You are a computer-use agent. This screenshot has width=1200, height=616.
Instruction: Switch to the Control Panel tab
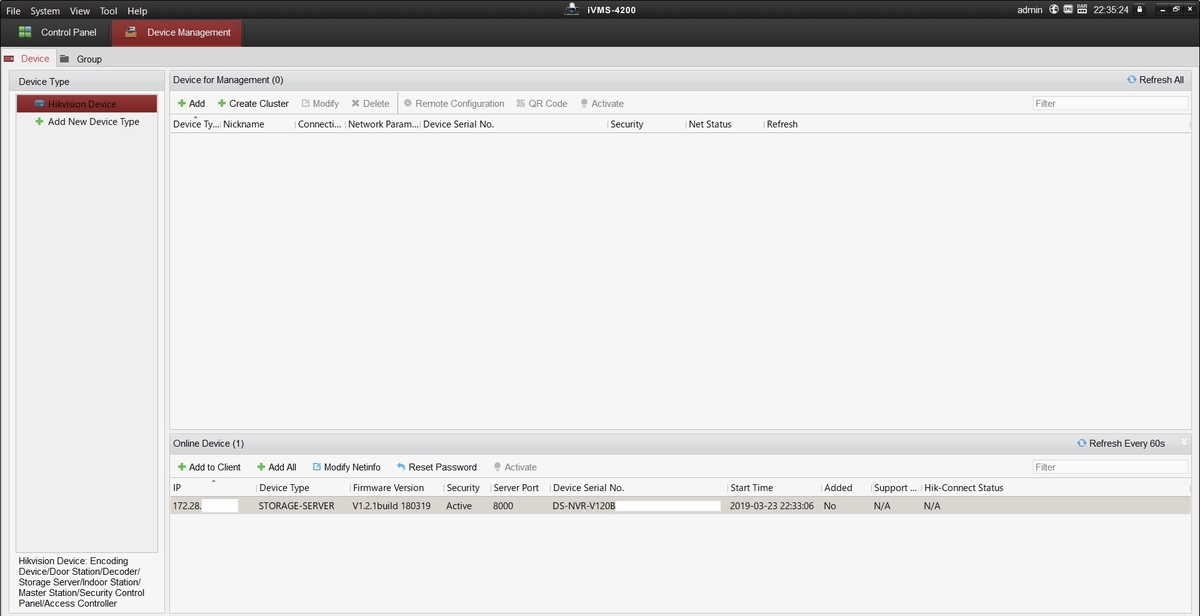[x=56, y=32]
